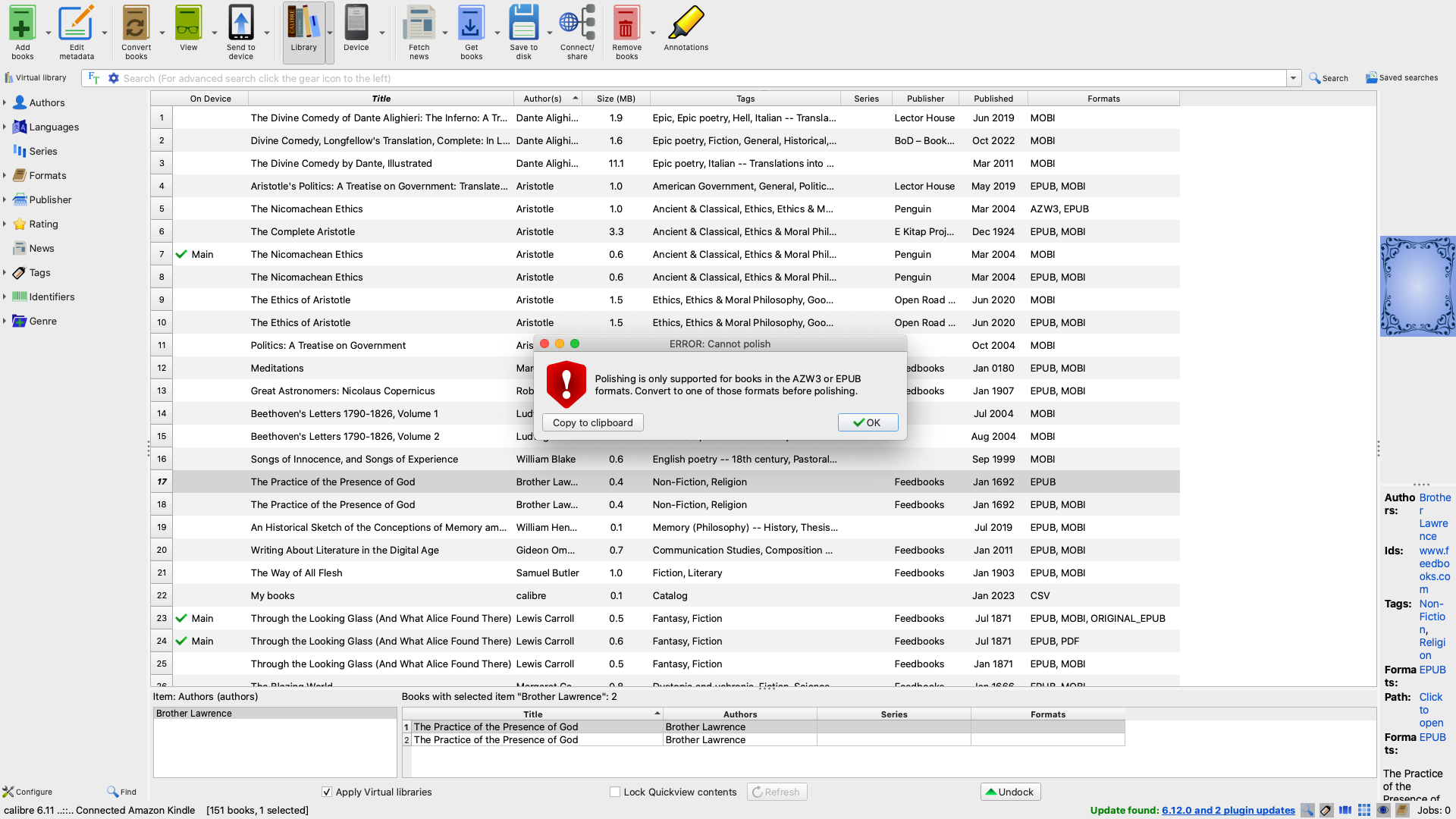Screen dimensions: 1456x819
Task: Expand the Publisher category in sidebar
Action: tap(5, 199)
